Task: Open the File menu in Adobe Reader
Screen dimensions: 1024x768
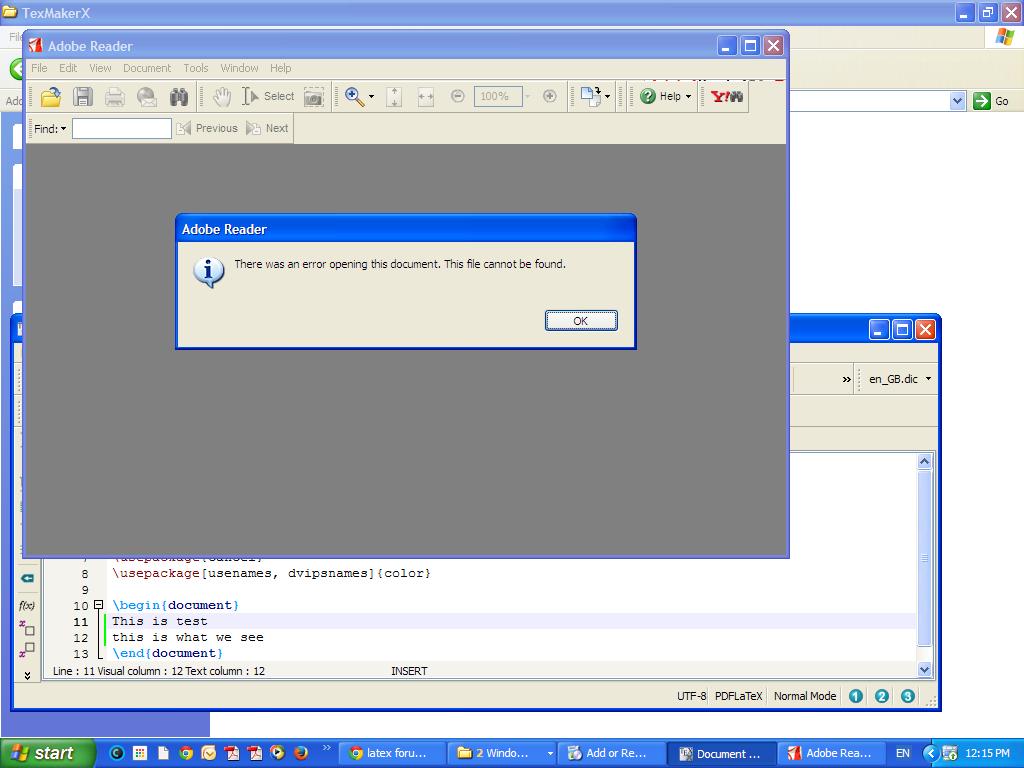Action: tap(39, 68)
